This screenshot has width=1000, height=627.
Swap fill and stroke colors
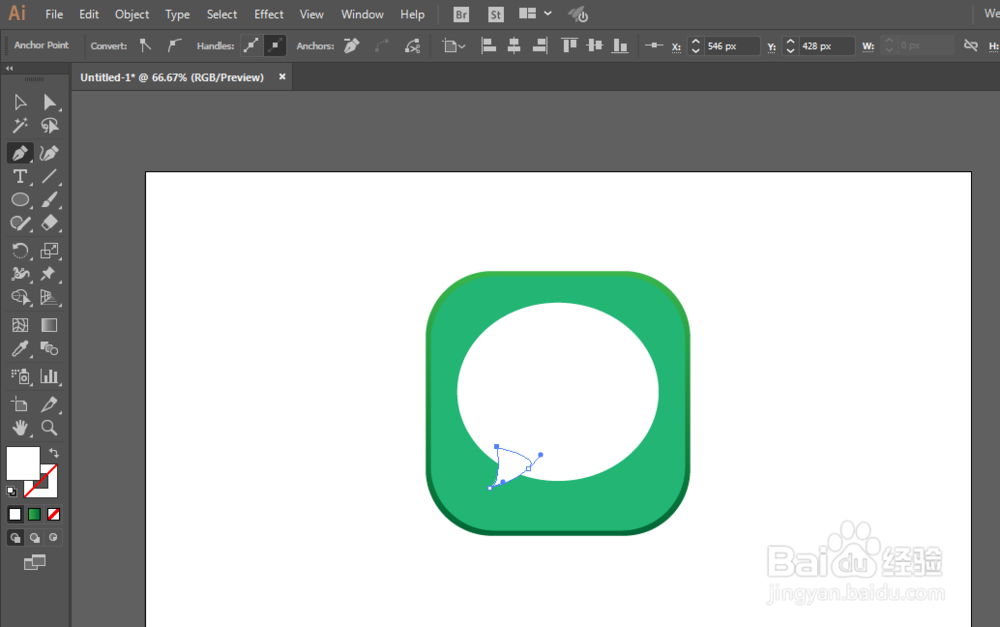[54, 453]
